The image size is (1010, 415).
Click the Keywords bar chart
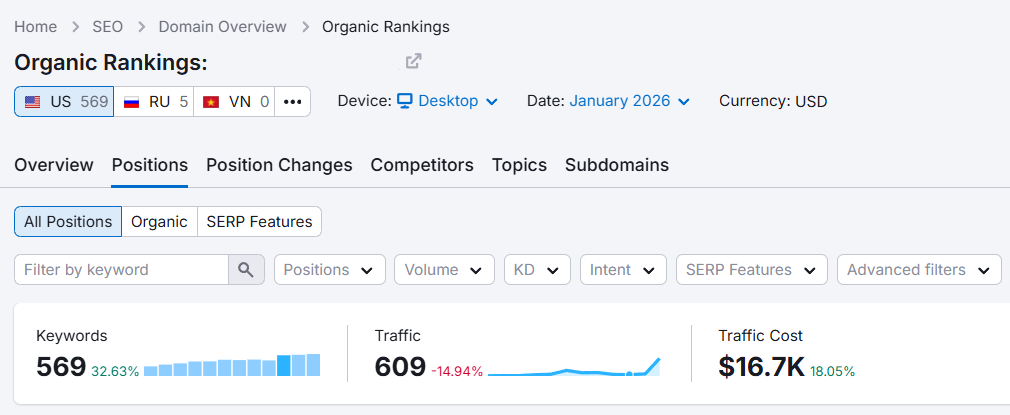(232, 365)
